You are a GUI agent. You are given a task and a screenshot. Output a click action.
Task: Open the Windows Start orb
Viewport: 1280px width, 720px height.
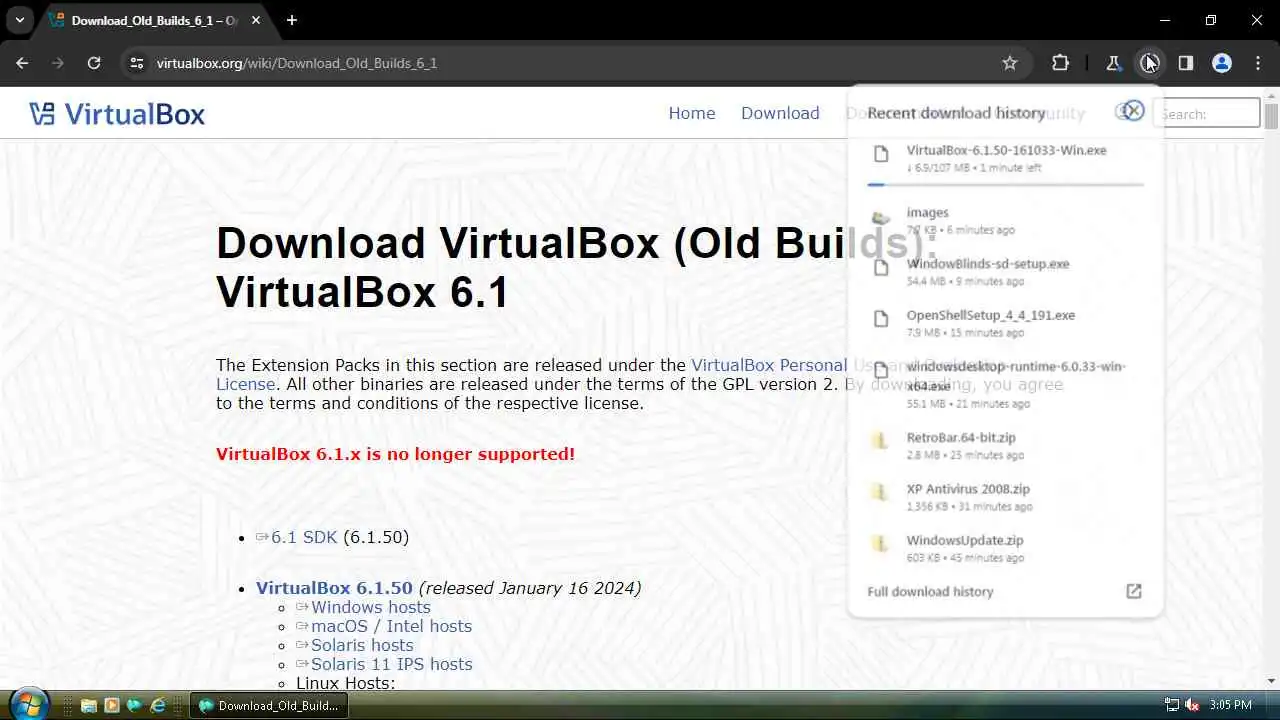[27, 704]
